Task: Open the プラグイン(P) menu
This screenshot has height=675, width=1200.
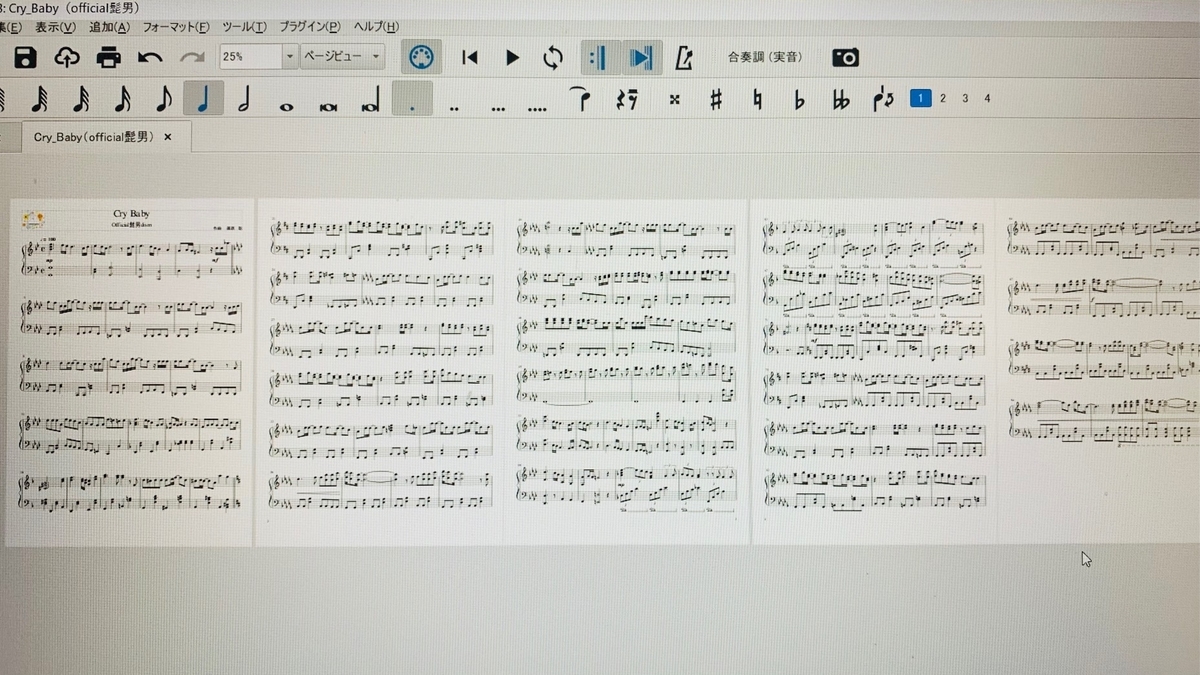Action: tap(309, 26)
